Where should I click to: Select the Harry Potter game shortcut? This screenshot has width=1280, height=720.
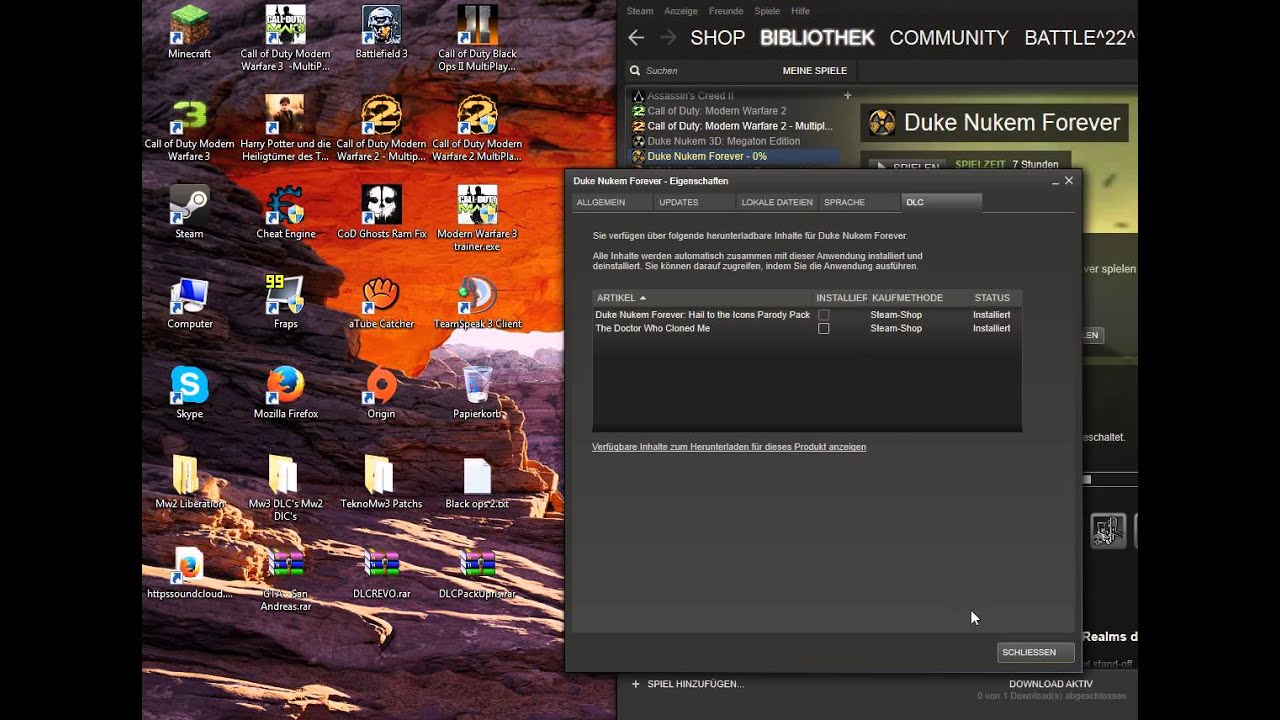285,129
